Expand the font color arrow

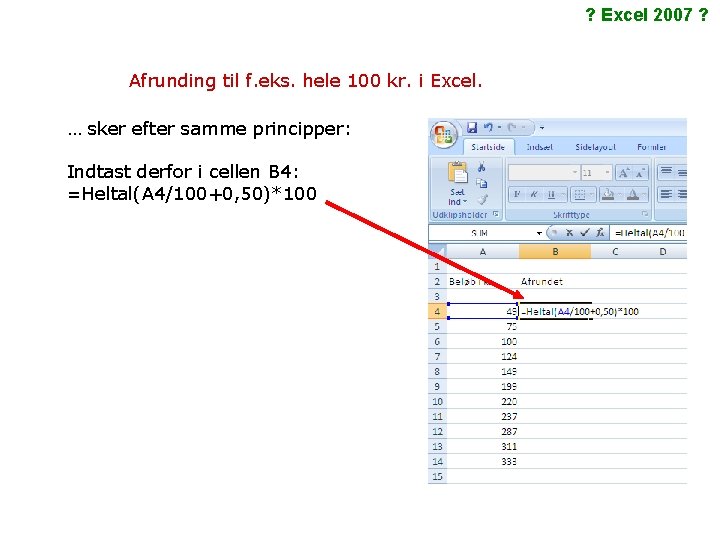644,195
